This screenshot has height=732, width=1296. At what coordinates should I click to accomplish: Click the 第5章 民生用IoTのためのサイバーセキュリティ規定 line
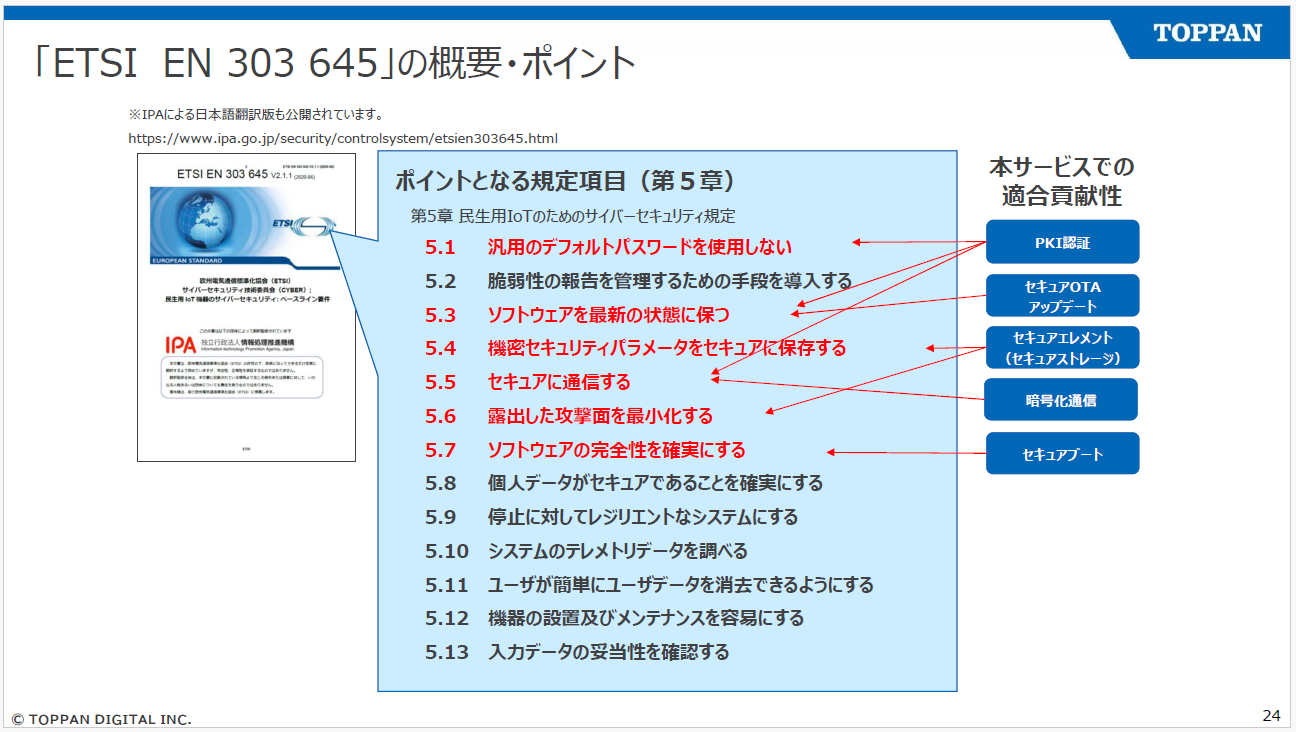point(573,215)
